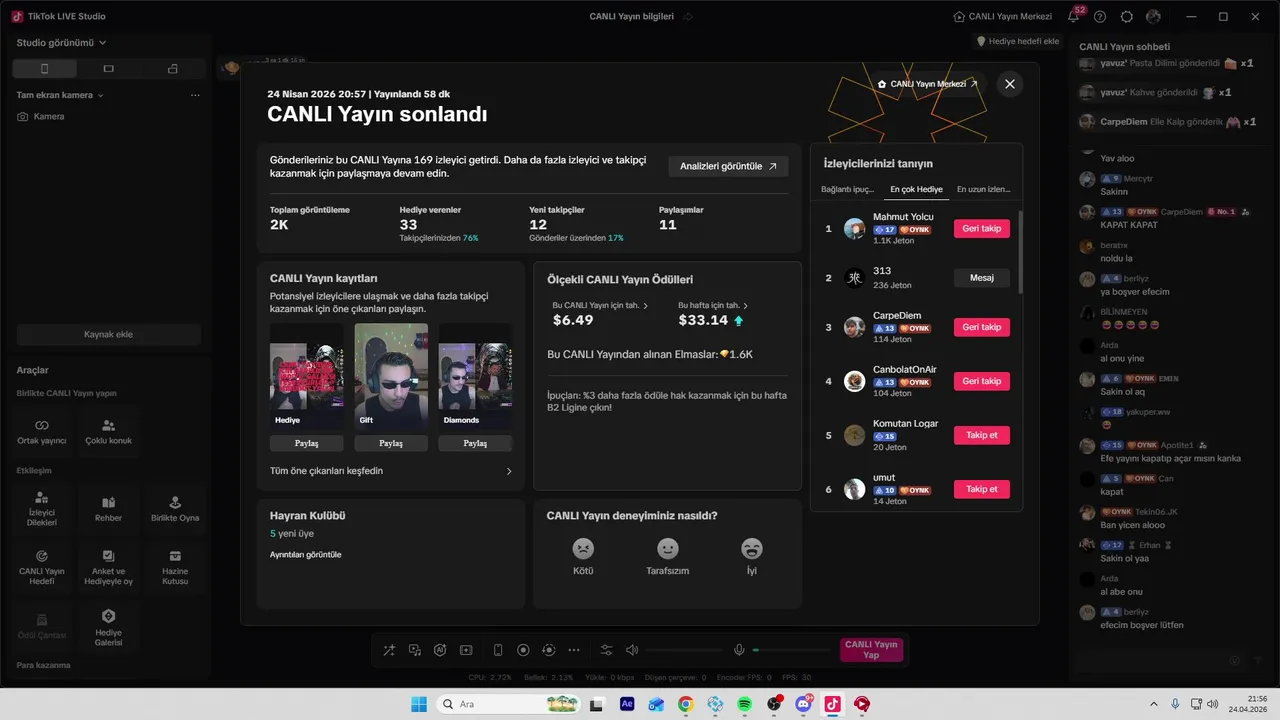Screen dimensions: 1280x720
Task: Click the viewers list scrollbar
Action: 1020,252
